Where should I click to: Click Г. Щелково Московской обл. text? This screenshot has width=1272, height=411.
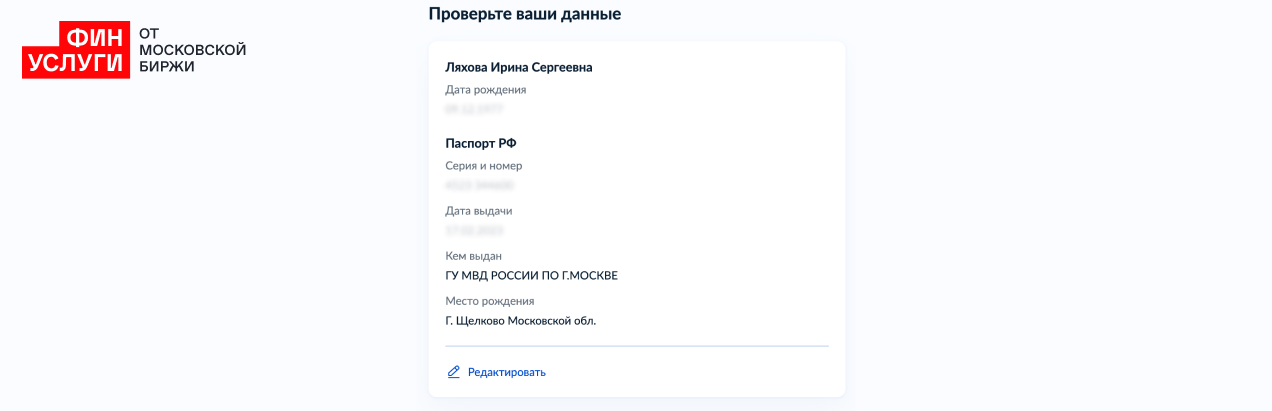tap(521, 321)
